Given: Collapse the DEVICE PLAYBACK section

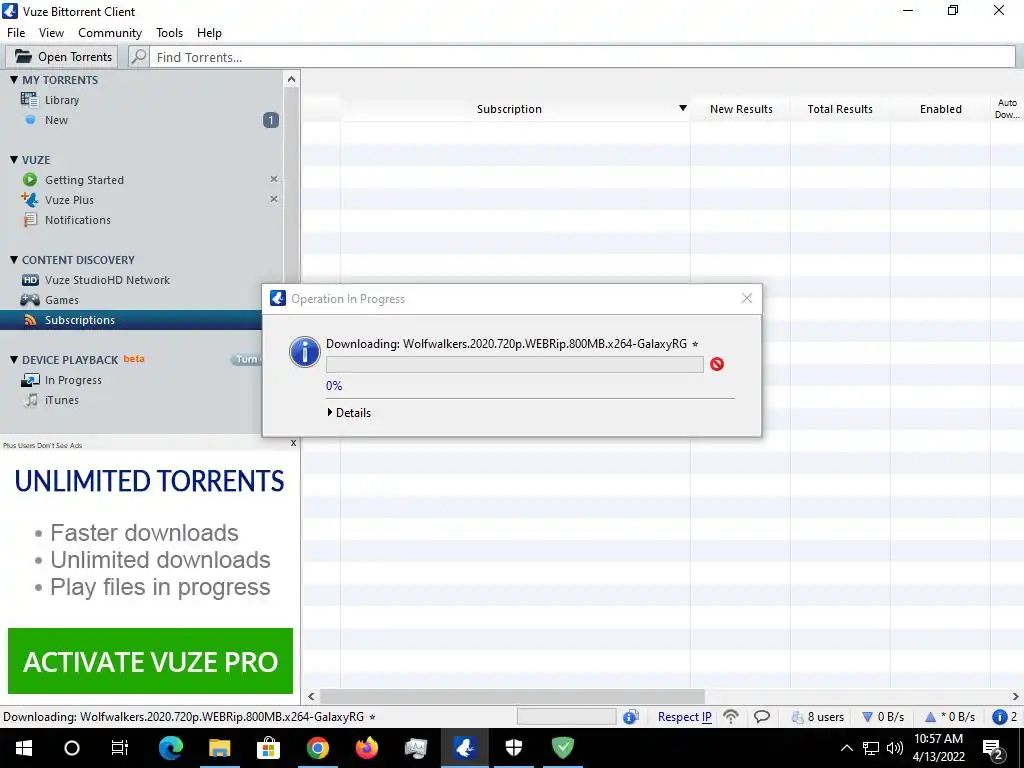Looking at the screenshot, I should (14, 359).
